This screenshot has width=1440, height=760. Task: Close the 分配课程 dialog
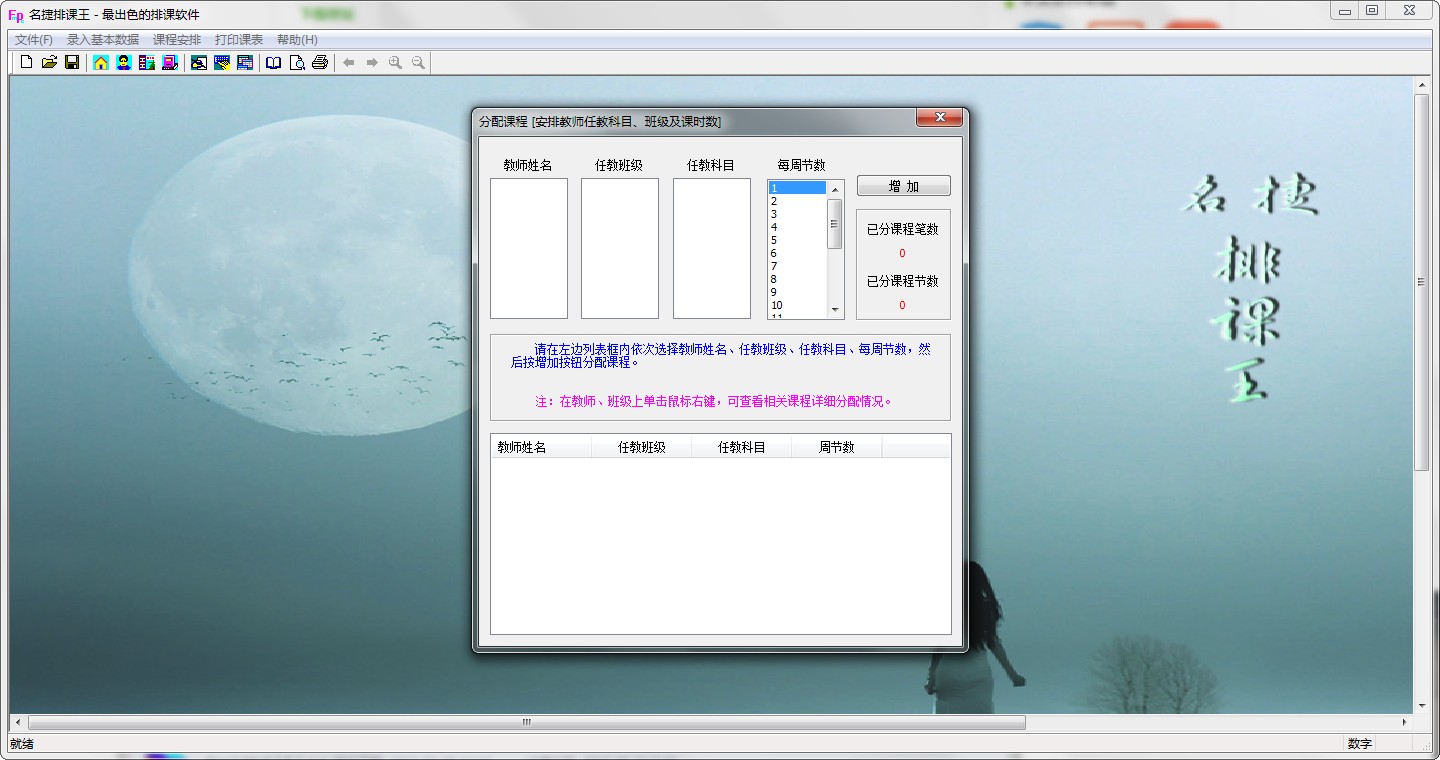[x=938, y=117]
